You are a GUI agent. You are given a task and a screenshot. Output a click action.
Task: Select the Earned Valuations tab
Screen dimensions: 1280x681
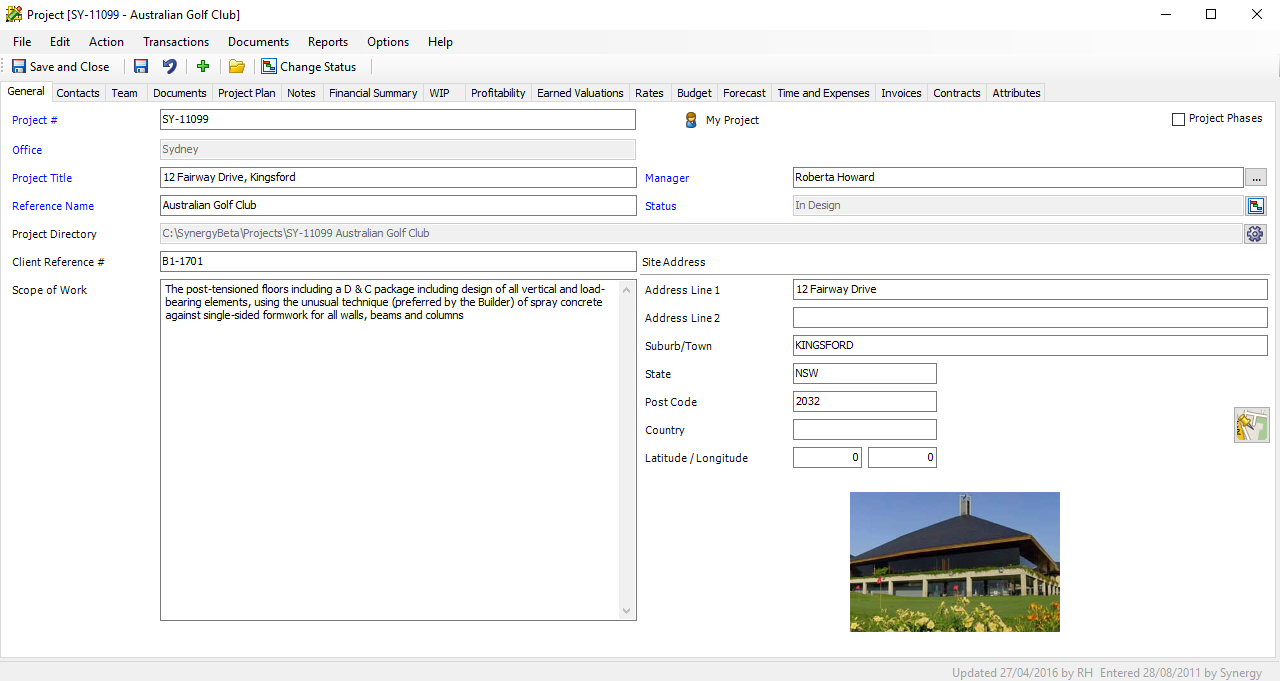tap(580, 93)
